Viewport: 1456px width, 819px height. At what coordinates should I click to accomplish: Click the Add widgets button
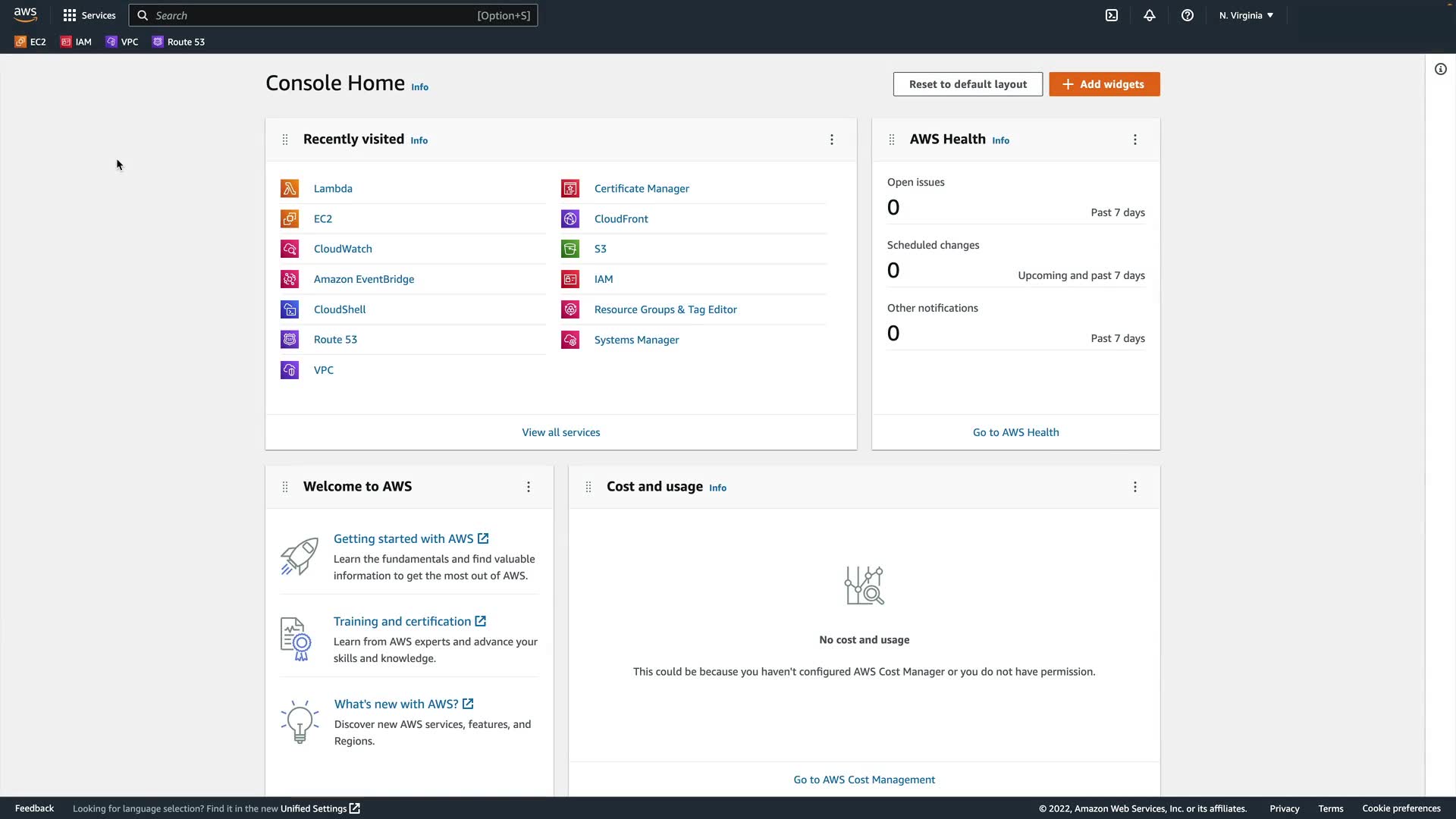(1104, 84)
